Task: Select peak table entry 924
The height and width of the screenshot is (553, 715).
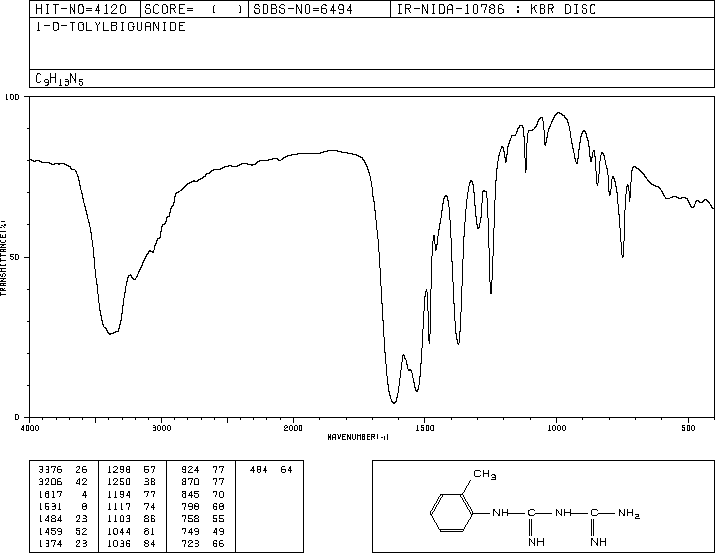Action: point(203,470)
